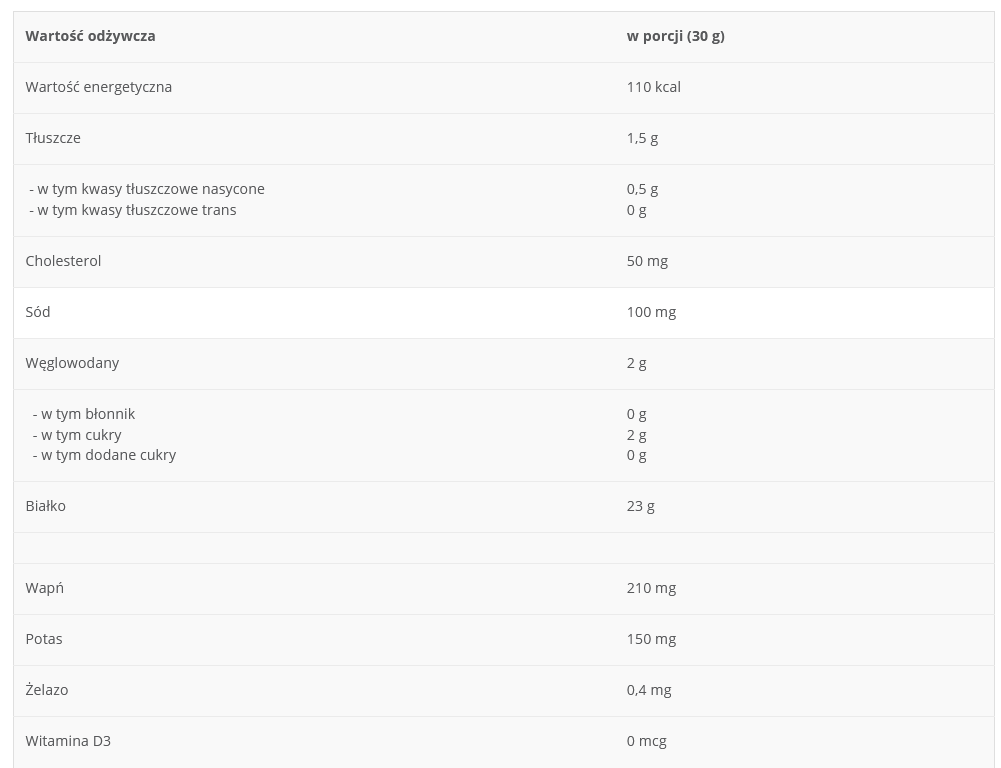Click the 100 mg sodium value

point(651,312)
